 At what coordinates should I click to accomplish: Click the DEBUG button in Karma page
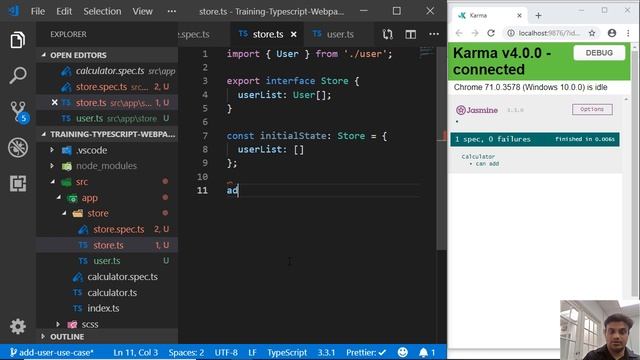coord(599,53)
